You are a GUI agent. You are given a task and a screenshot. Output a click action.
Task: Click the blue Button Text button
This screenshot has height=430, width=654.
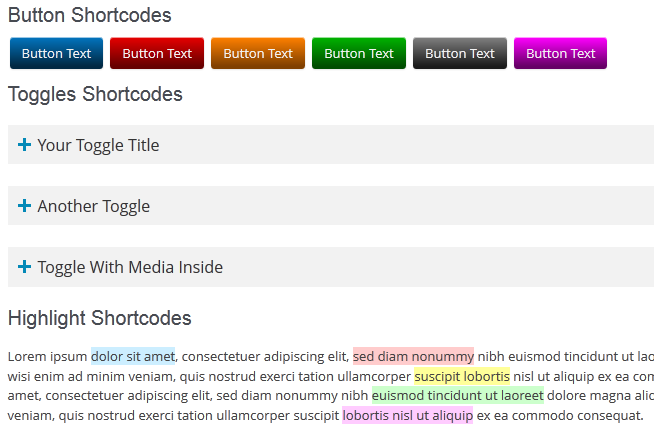click(x=56, y=53)
